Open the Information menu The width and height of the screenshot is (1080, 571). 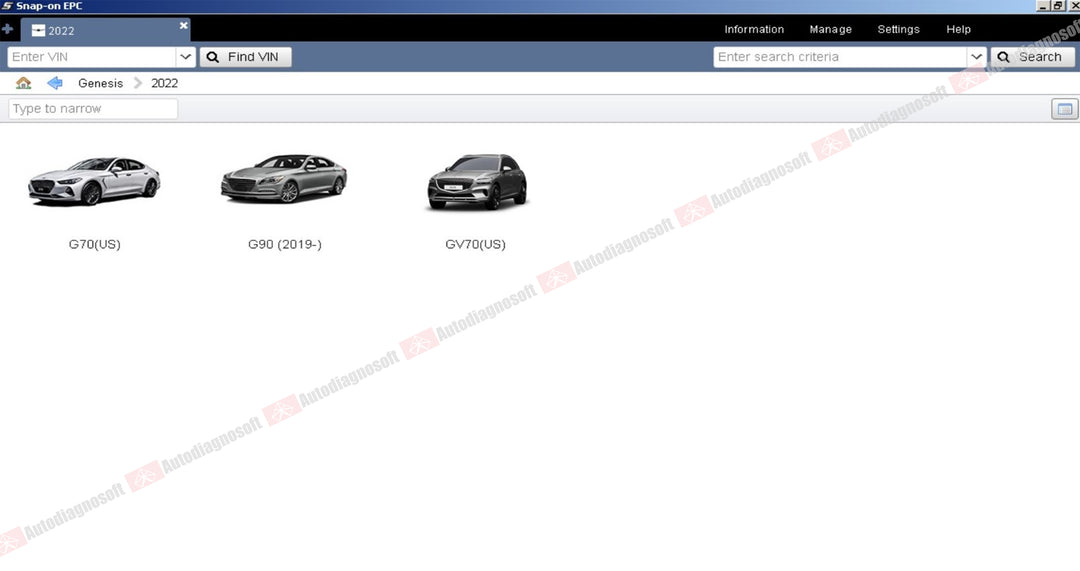point(754,29)
